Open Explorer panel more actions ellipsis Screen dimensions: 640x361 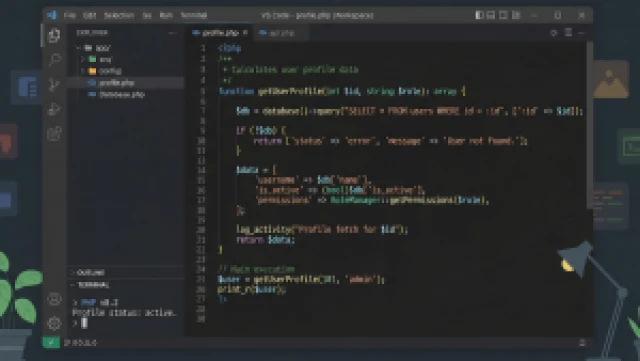coord(173,33)
